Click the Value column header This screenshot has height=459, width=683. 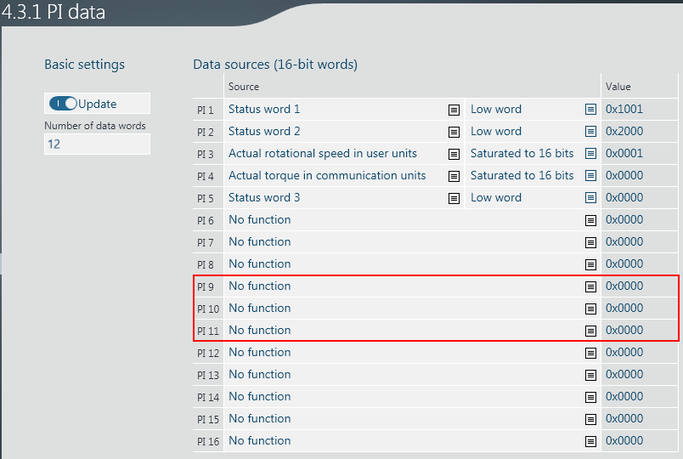tap(618, 87)
